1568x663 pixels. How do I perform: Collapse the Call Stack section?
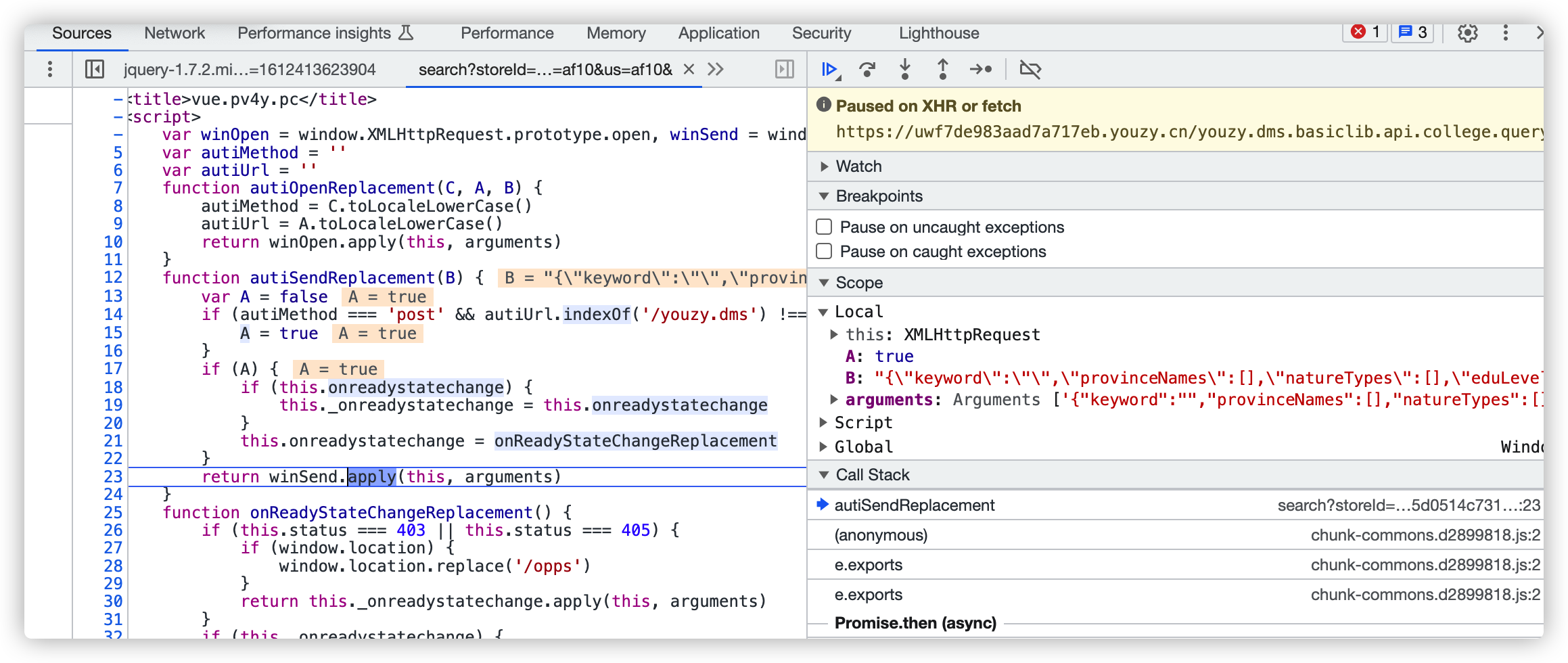824,475
